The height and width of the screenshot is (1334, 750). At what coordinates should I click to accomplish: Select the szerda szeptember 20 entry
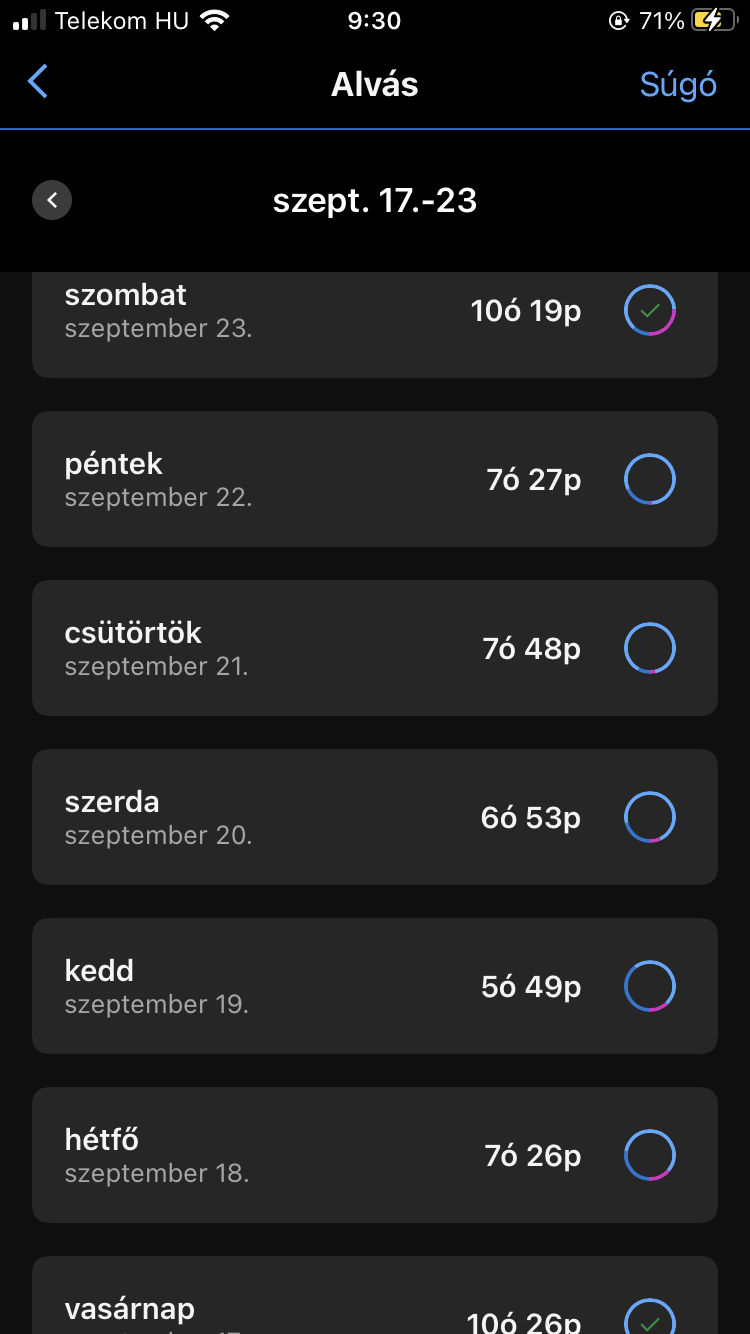(300, 817)
